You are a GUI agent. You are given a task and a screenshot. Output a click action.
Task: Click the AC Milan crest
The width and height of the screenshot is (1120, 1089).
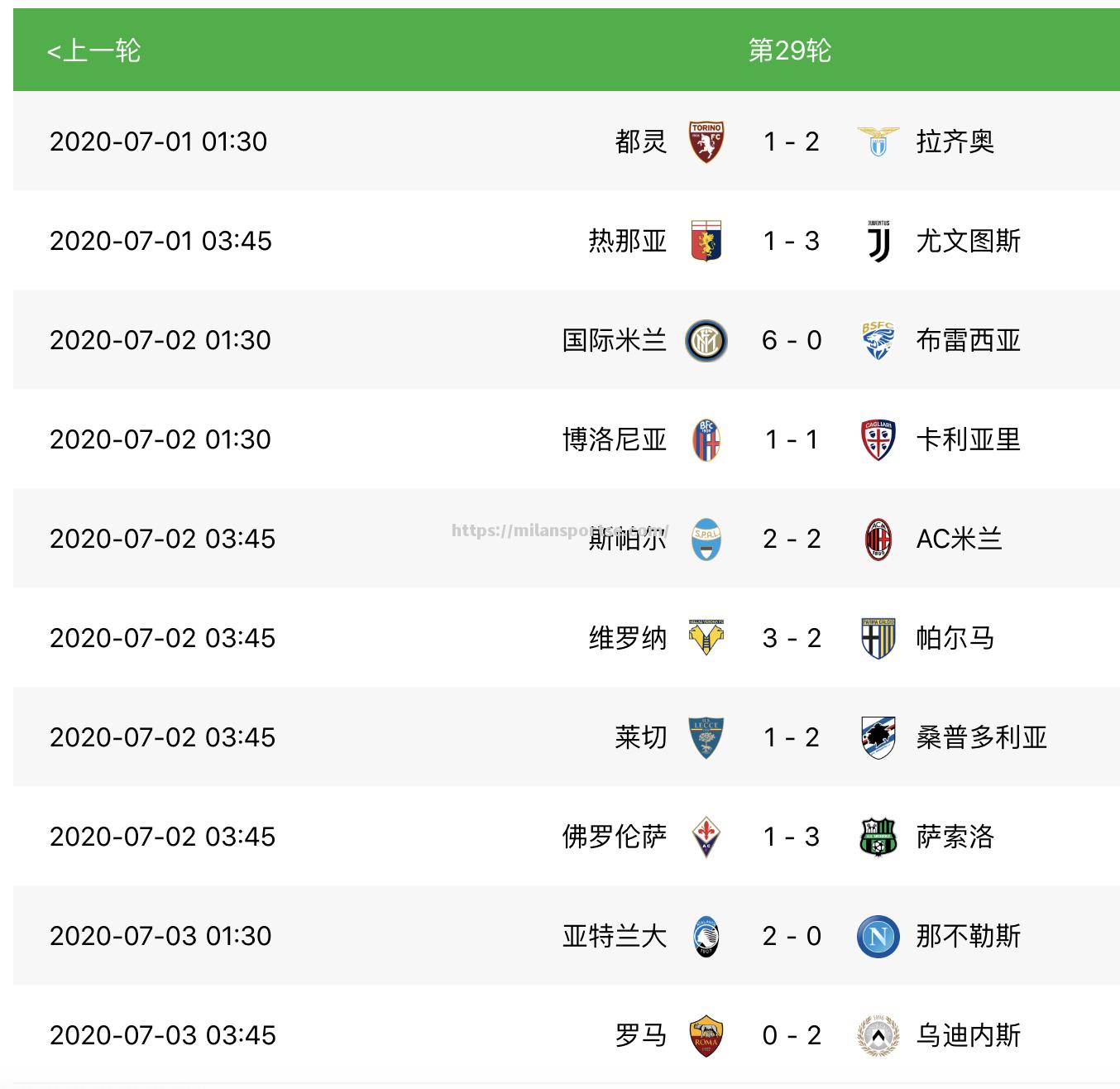pos(878,539)
